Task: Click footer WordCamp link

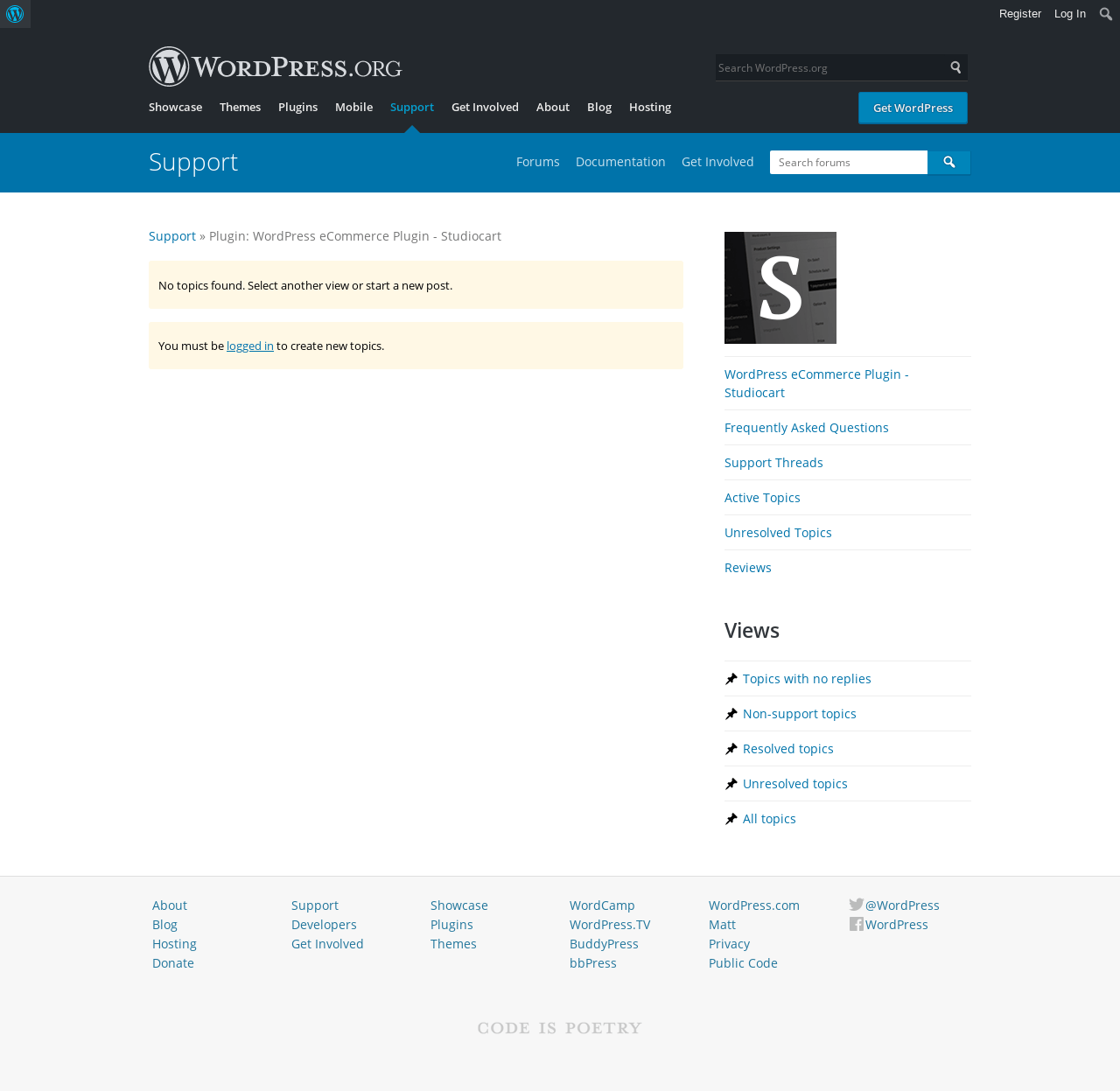Action: coord(602,906)
